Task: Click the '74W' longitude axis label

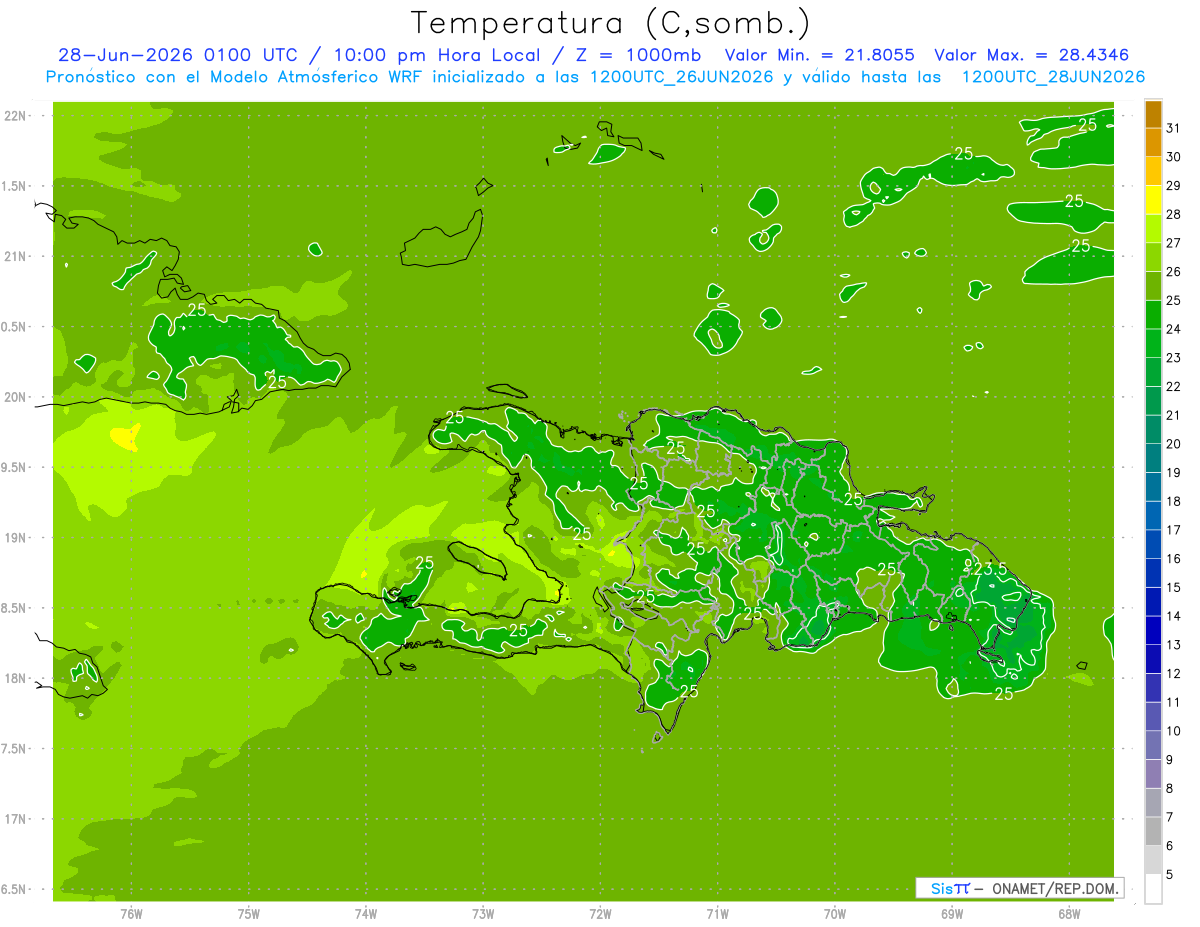Action: pos(366,913)
